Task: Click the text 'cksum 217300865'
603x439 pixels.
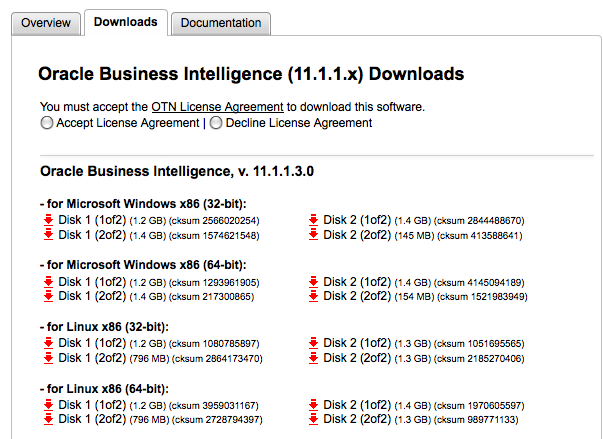Action: coord(212,297)
